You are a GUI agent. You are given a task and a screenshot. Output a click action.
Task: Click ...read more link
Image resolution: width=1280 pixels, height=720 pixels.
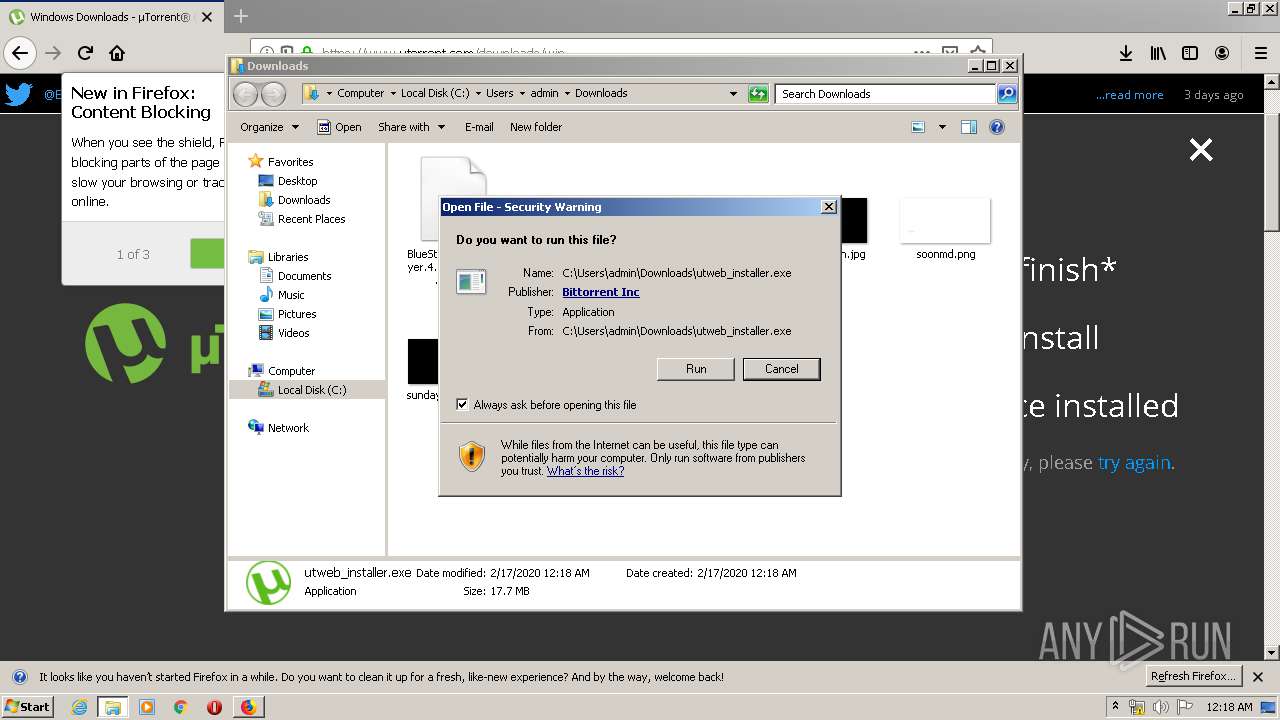coord(1129,95)
